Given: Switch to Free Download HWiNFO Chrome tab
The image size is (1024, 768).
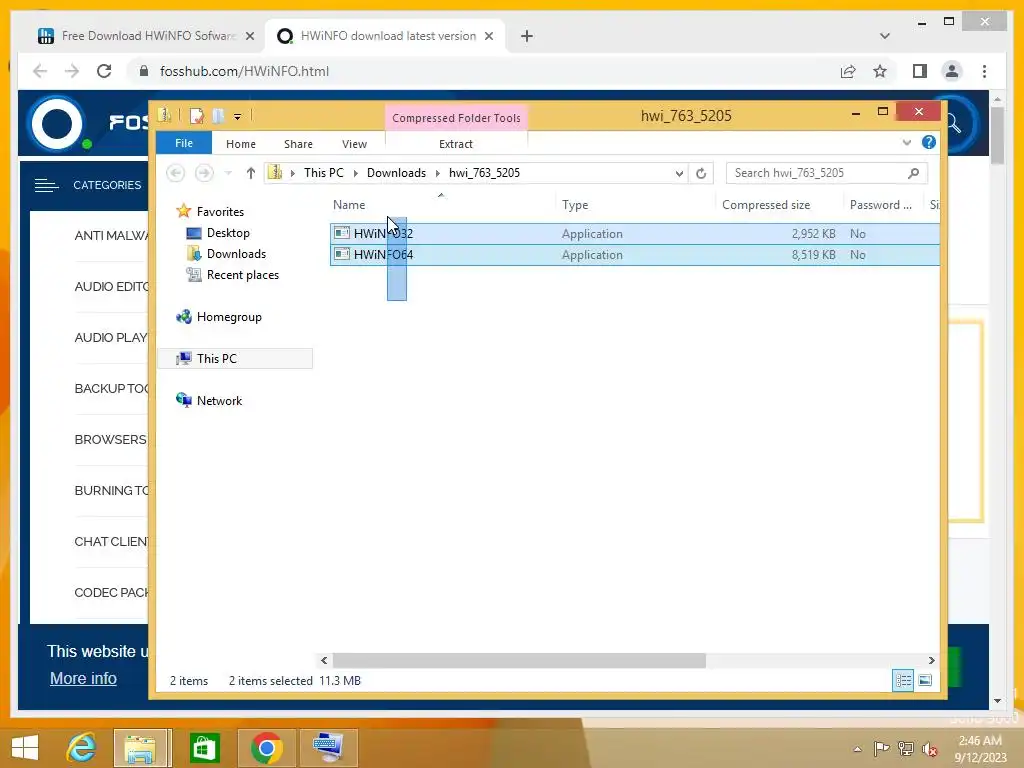Looking at the screenshot, I should pyautogui.click(x=146, y=36).
